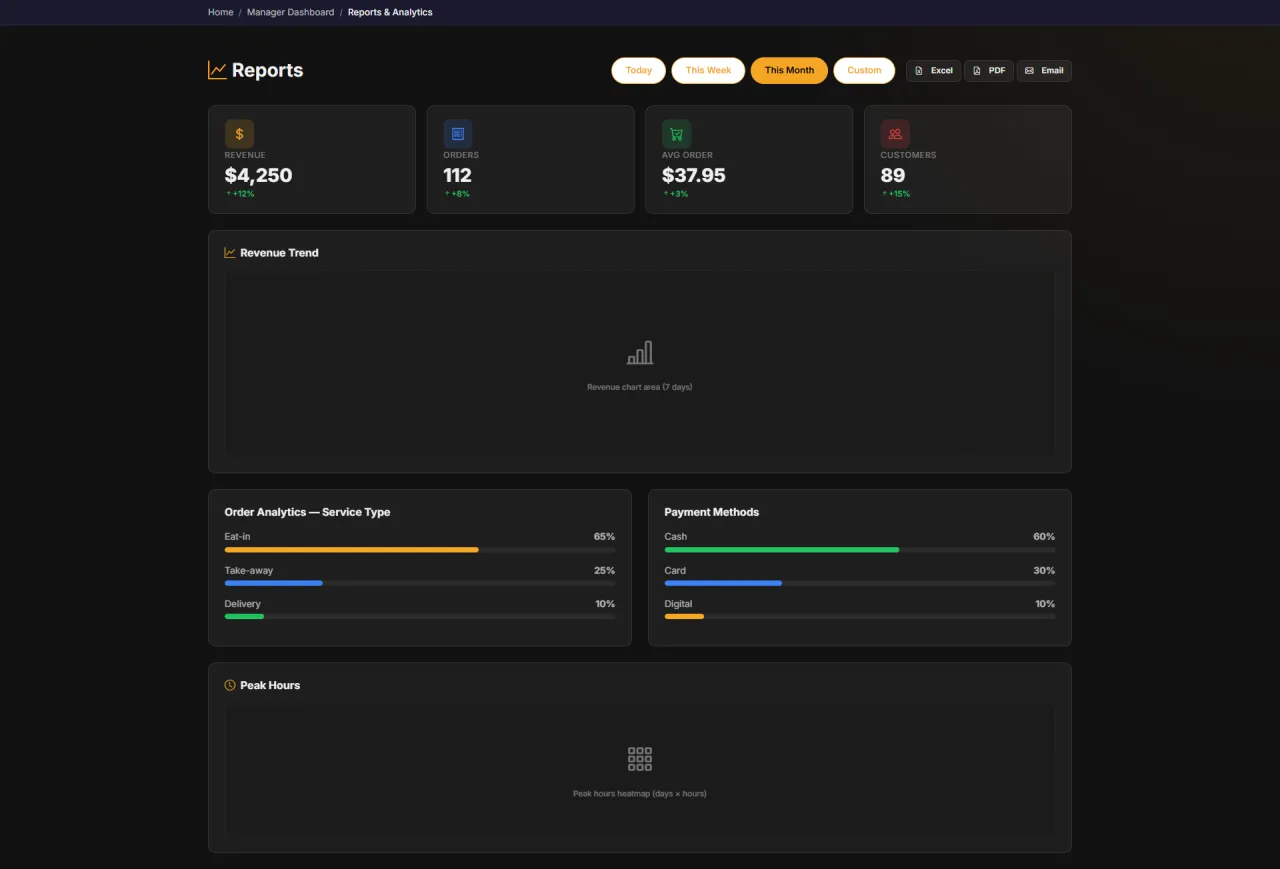Viewport: 1280px width, 869px height.
Task: Go to Home in the breadcrumb
Action: [221, 12]
